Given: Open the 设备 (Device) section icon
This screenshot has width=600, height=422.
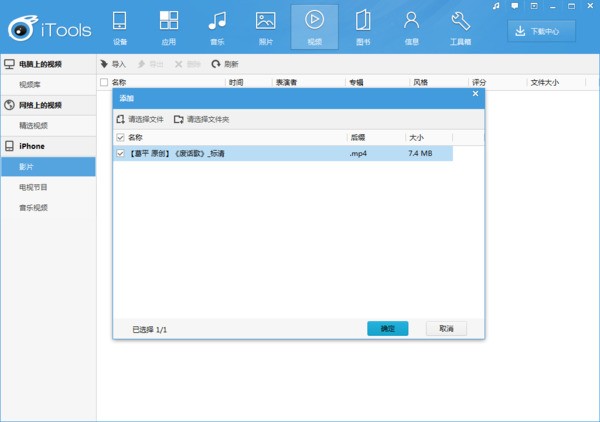Looking at the screenshot, I should (x=120, y=27).
